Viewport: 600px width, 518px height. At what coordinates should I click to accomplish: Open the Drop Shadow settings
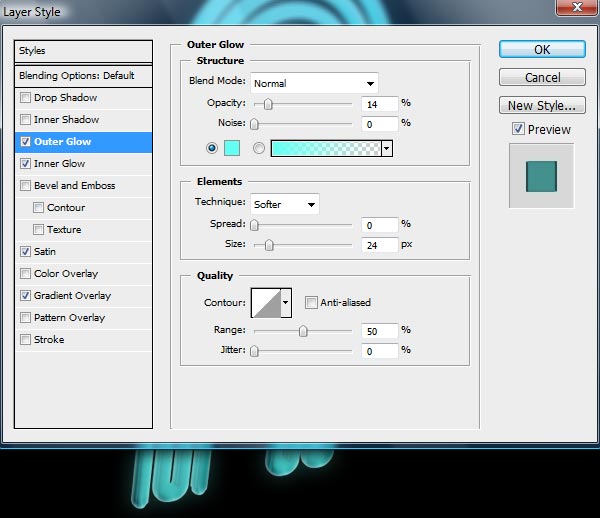65,98
